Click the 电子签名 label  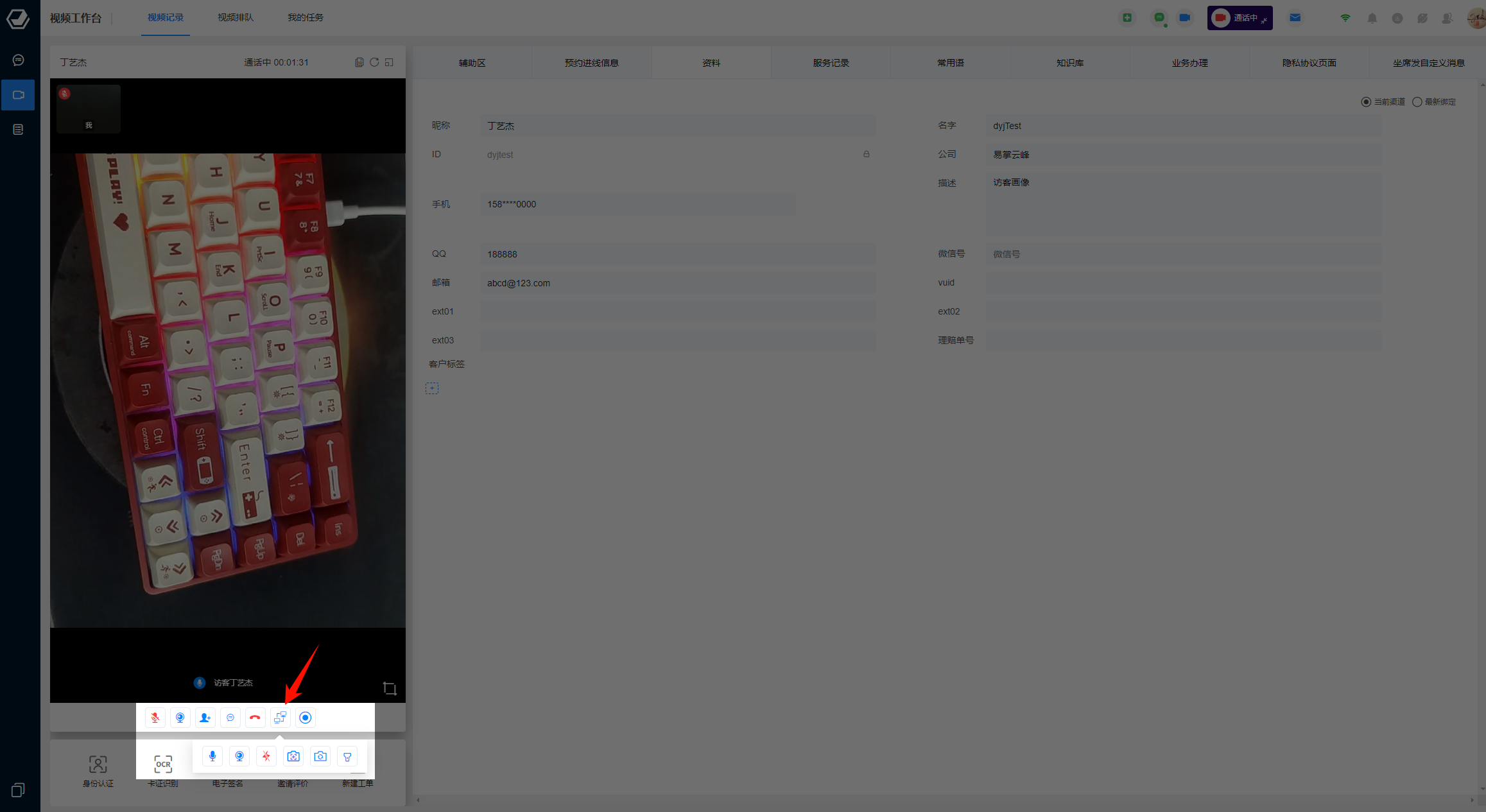click(x=228, y=783)
